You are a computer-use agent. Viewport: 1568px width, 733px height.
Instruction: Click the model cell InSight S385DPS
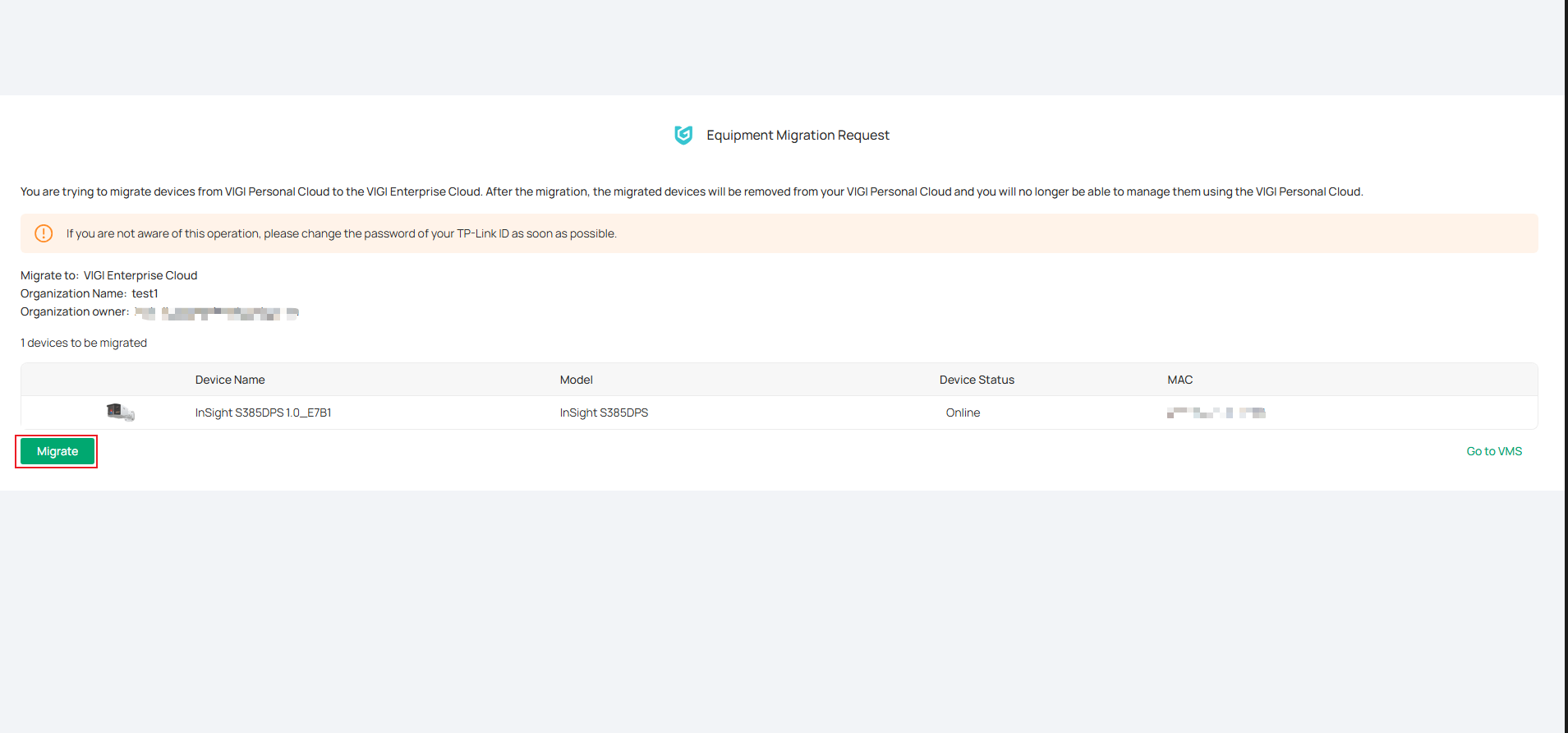click(604, 413)
